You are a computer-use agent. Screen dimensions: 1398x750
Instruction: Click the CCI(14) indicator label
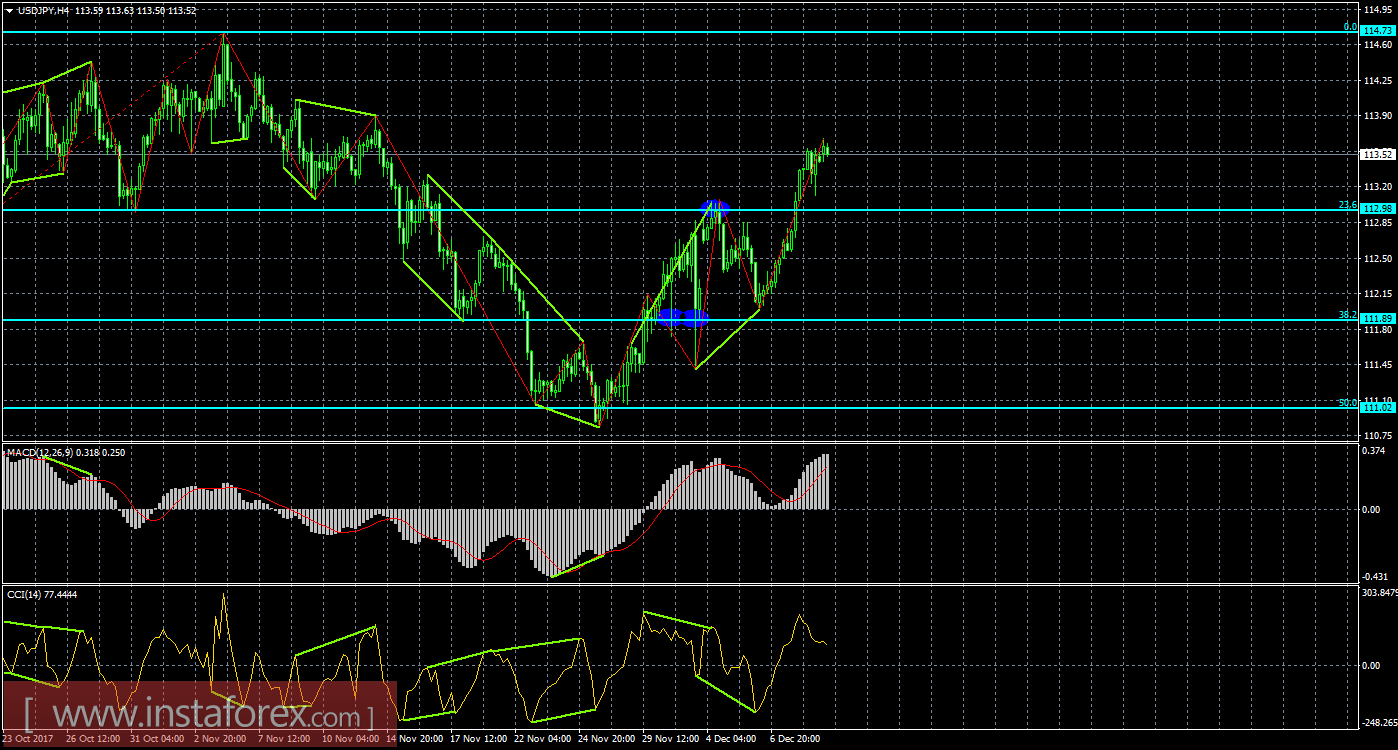[24, 594]
